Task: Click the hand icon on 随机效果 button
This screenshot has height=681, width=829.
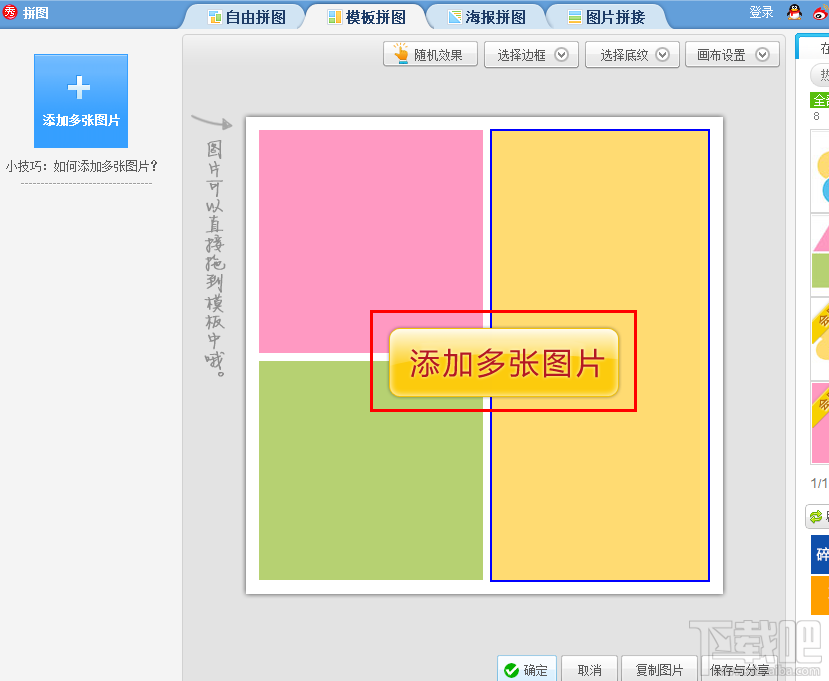Action: click(x=399, y=54)
